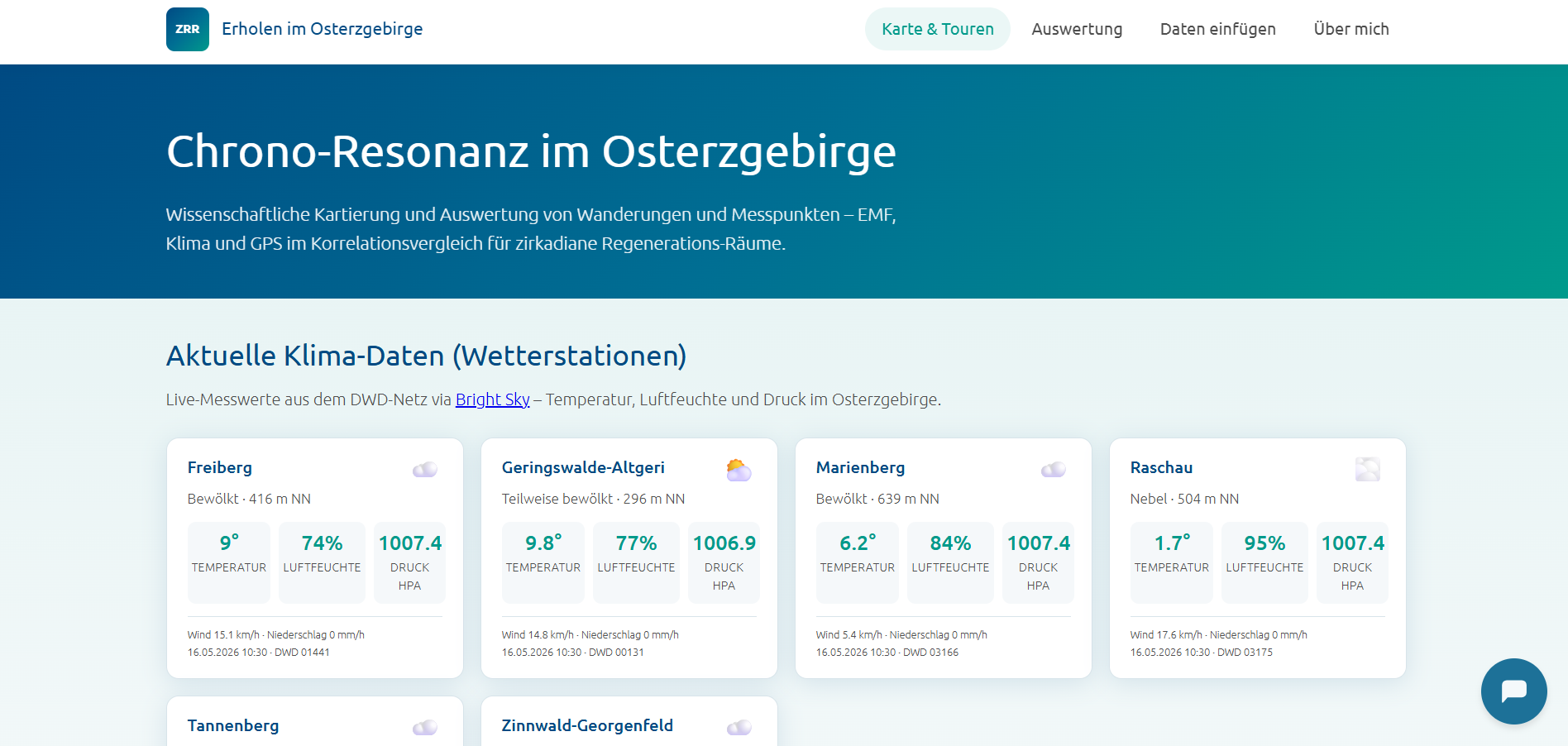Select the Marienberg station heading

[x=860, y=467]
